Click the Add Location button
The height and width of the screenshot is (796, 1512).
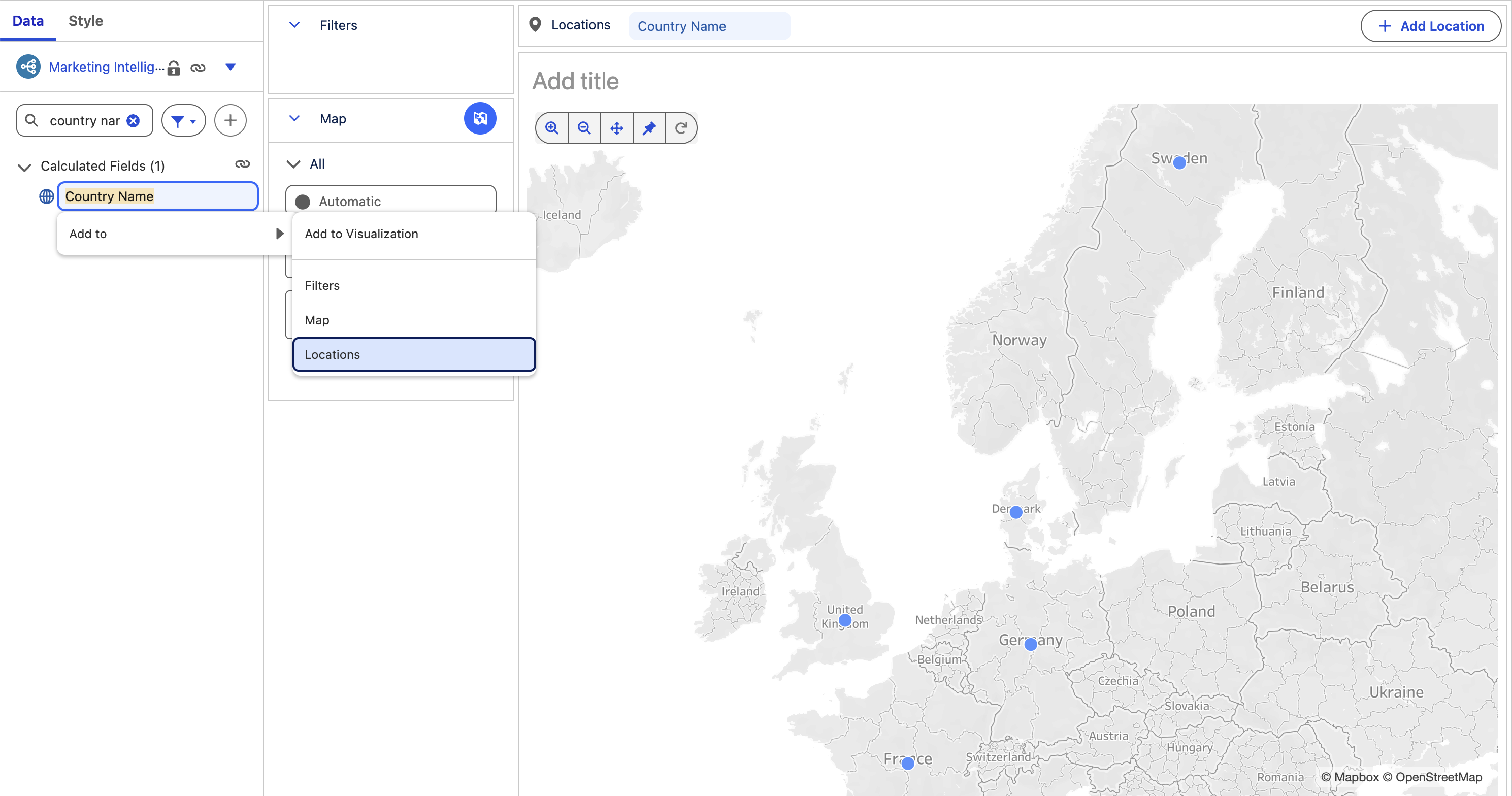click(x=1430, y=26)
